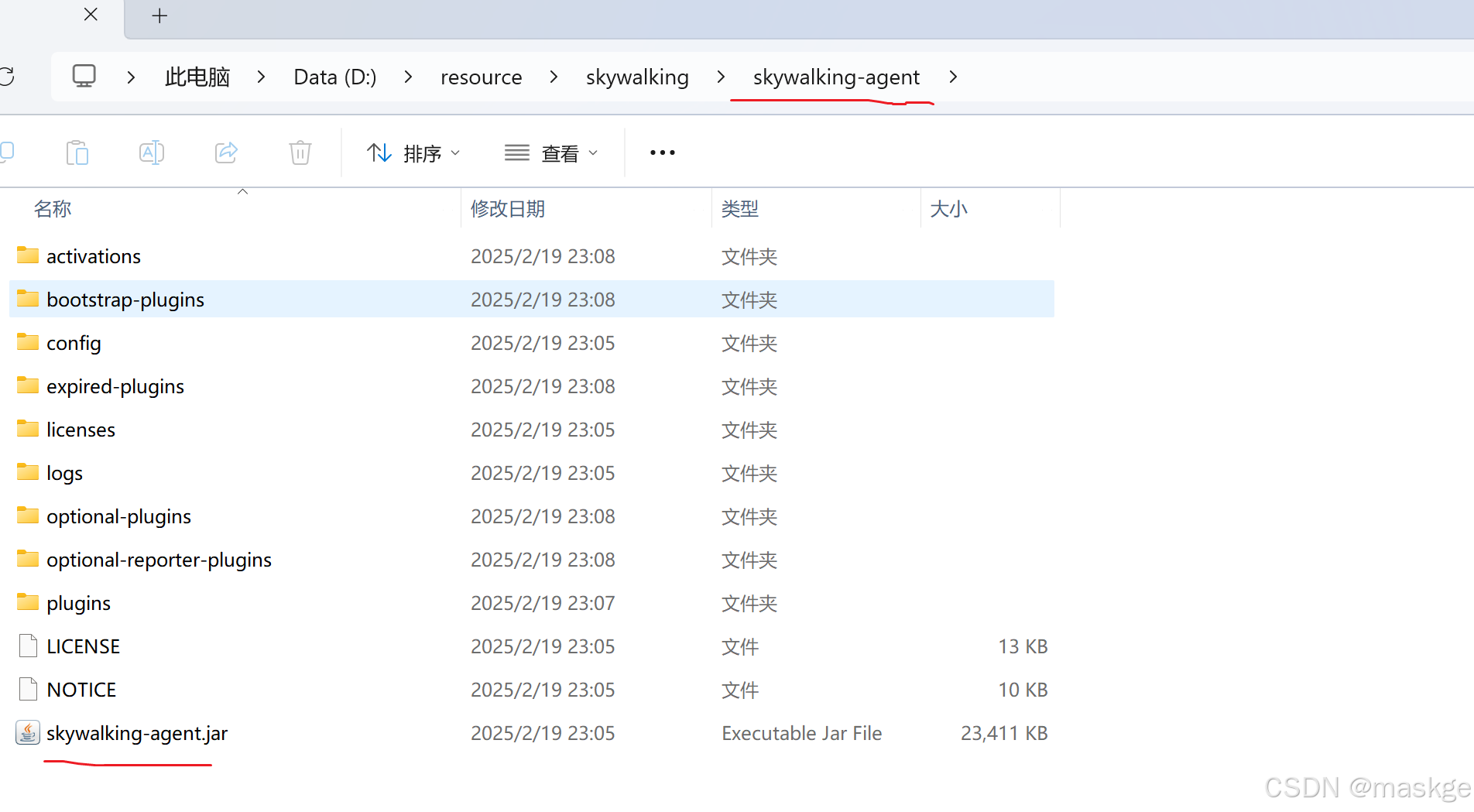
Task: Navigate to resource breadcrumb
Action: tap(481, 77)
